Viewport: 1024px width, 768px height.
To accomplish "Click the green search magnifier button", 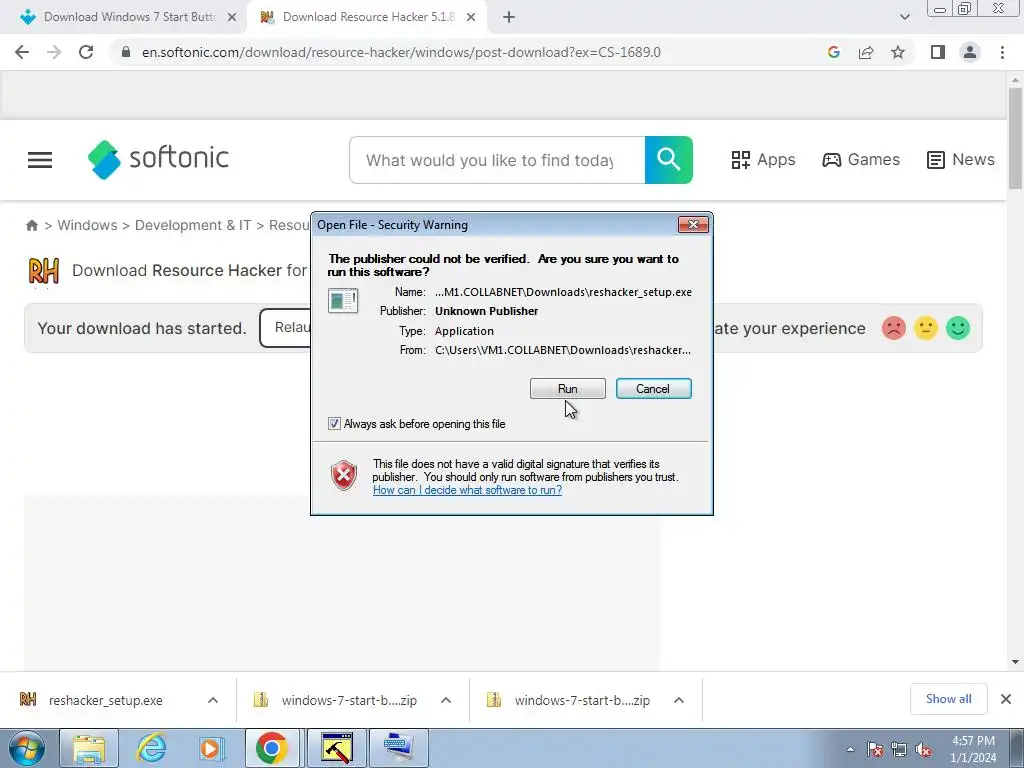I will [x=669, y=160].
